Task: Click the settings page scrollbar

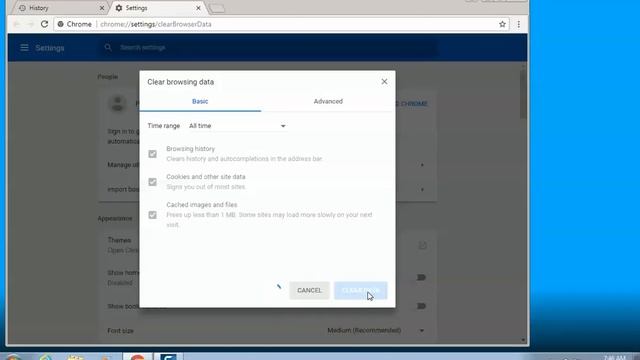Action: tap(523, 95)
